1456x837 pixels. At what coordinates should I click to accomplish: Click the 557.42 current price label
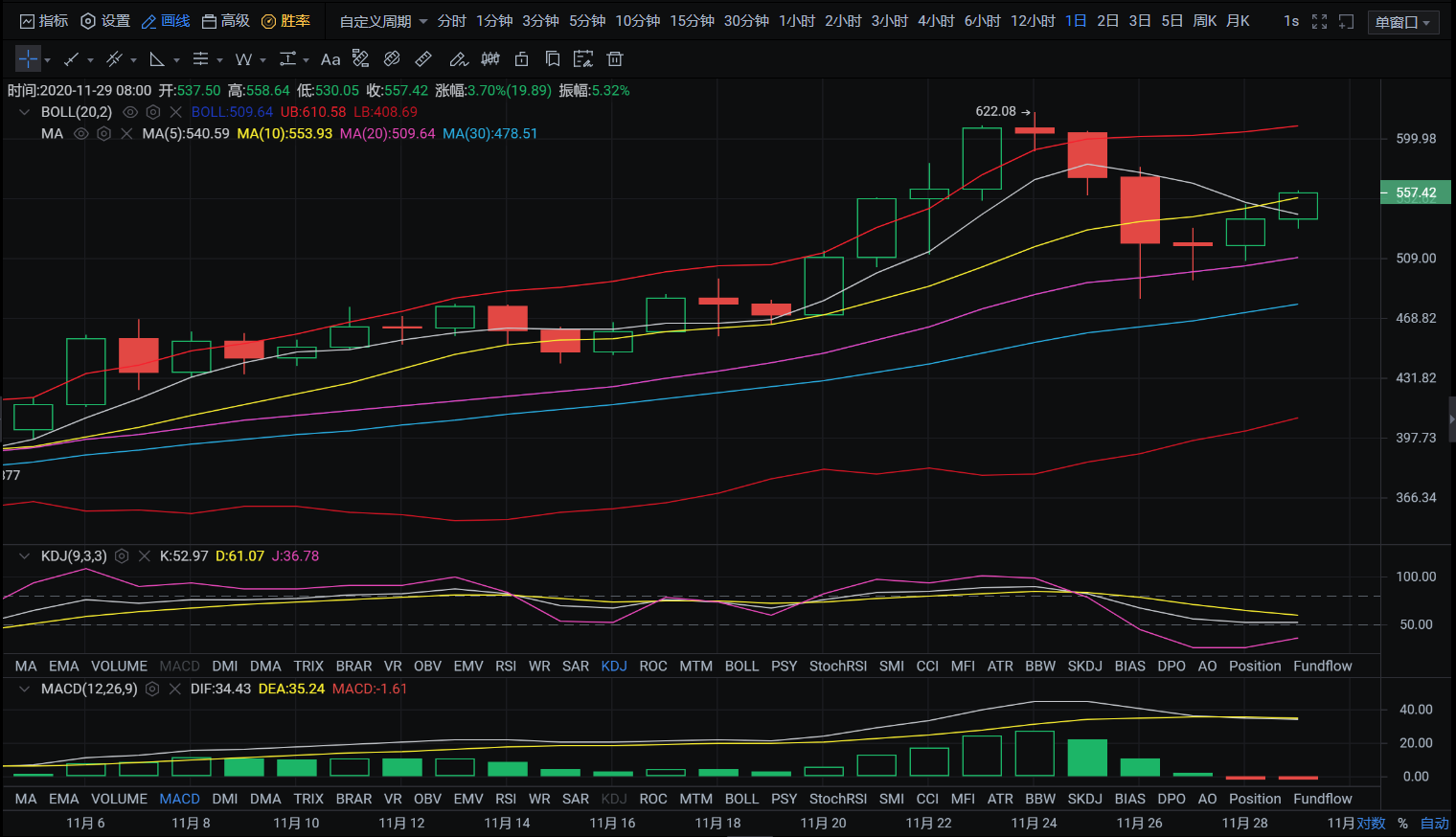[1415, 192]
